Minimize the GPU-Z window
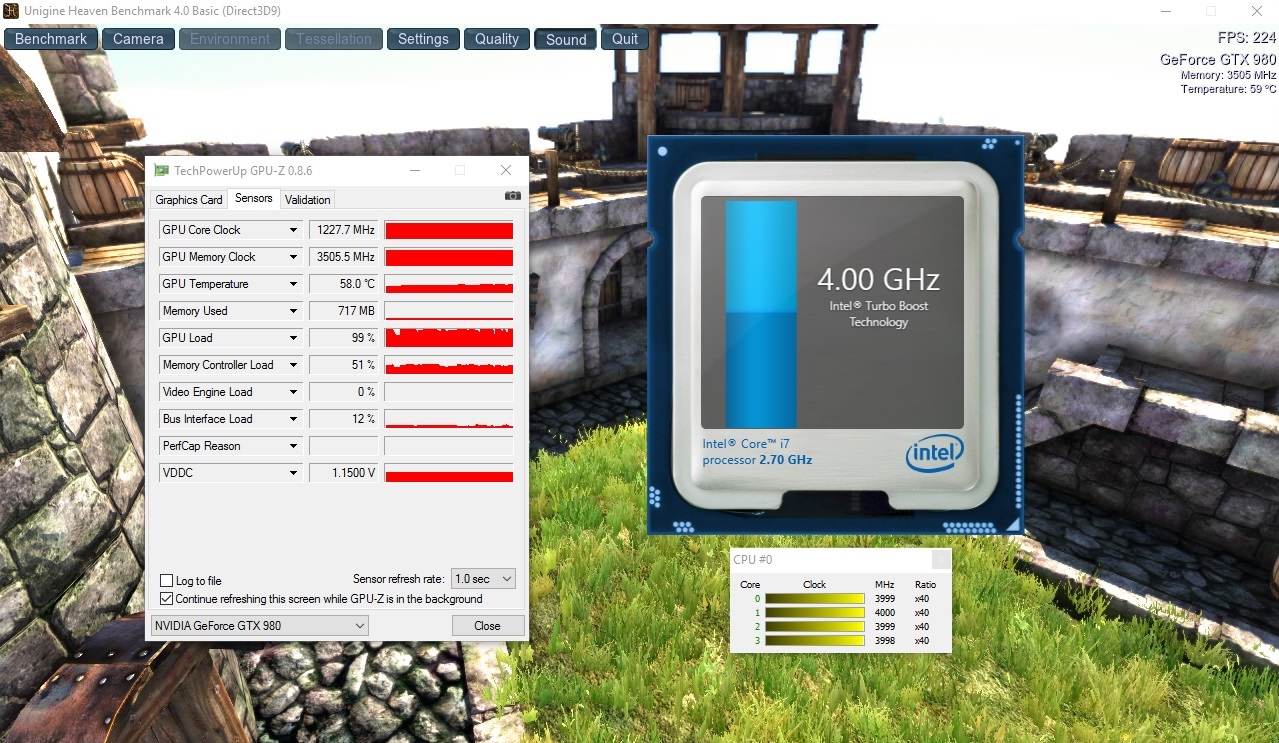The image size is (1279, 743). 414,171
